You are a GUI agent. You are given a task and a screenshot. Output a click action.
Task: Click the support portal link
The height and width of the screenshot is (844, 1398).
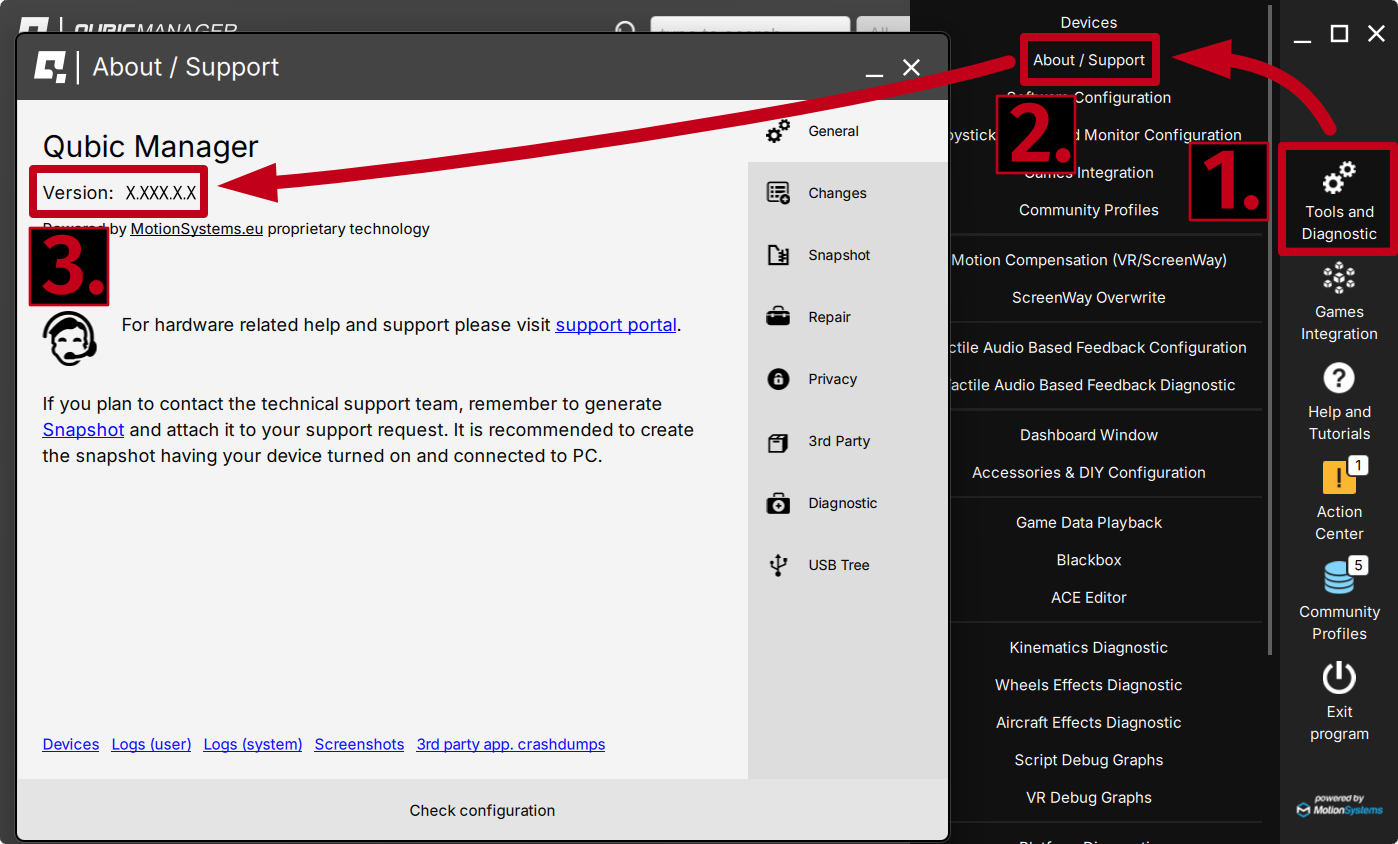(x=616, y=325)
